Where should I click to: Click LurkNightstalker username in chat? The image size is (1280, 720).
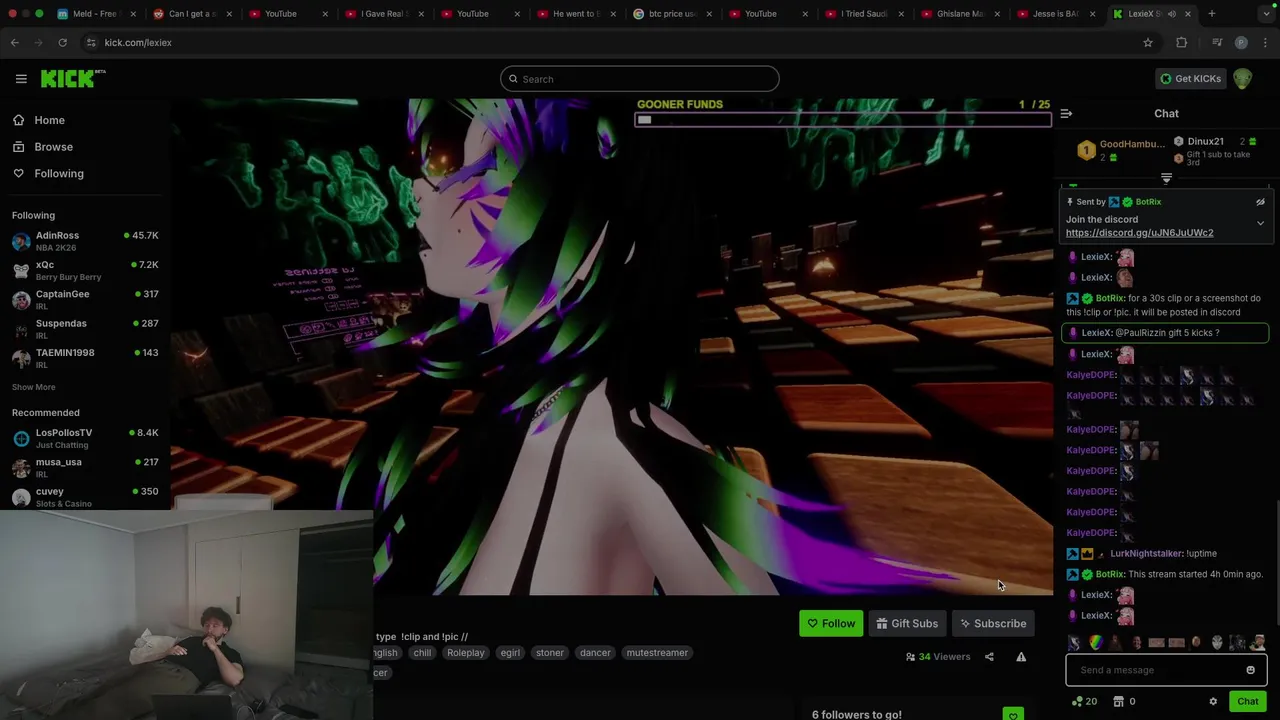coord(1146,554)
